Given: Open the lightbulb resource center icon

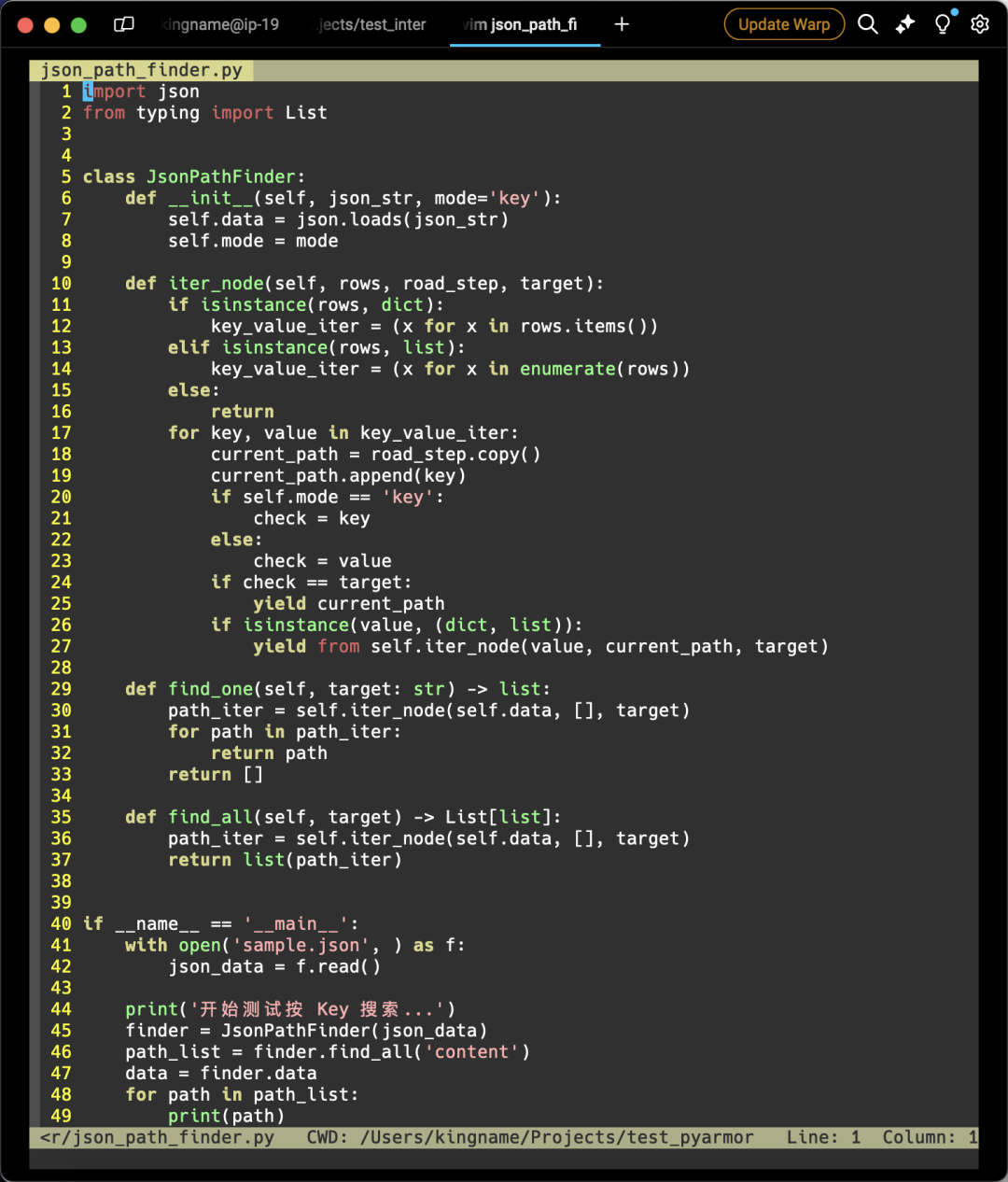Looking at the screenshot, I should [x=944, y=23].
